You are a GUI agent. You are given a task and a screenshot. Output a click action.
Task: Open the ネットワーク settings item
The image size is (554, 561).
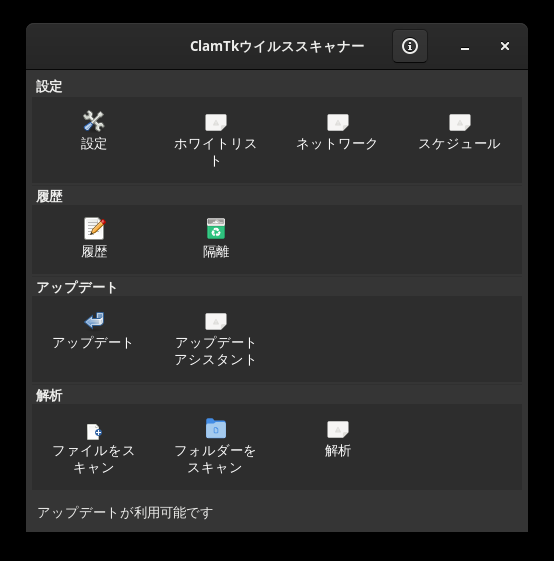coord(337,123)
